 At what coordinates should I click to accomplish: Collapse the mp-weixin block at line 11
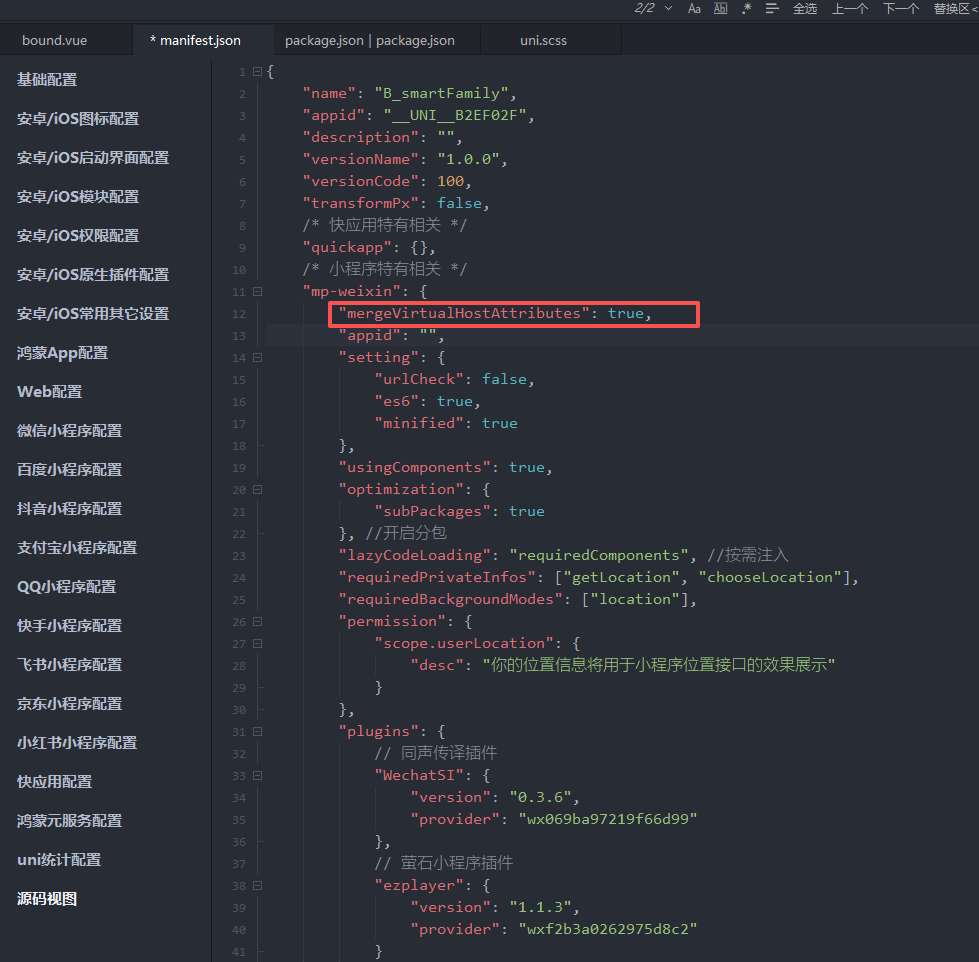pyautogui.click(x=257, y=291)
